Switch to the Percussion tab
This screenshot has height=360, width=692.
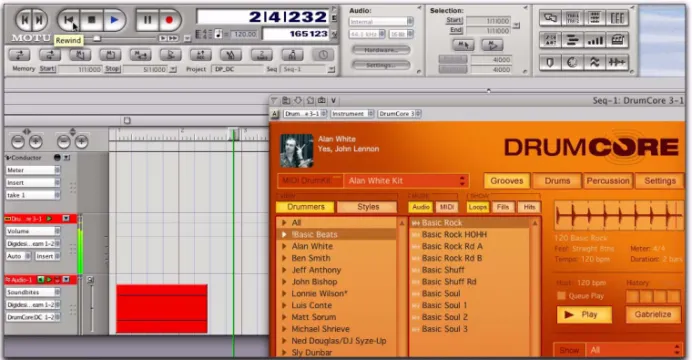click(x=608, y=181)
